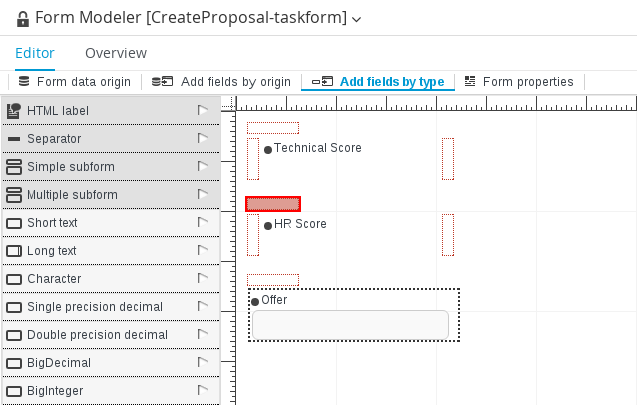Click the Separator field type icon
Screen dimensions: 637x405
pos(14,139)
